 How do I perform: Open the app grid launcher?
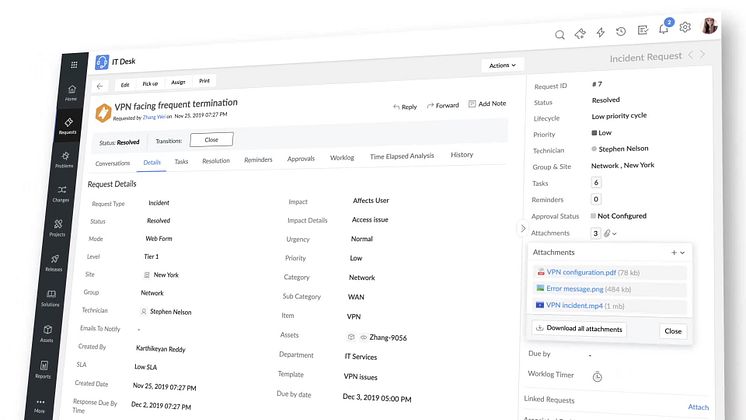73,65
